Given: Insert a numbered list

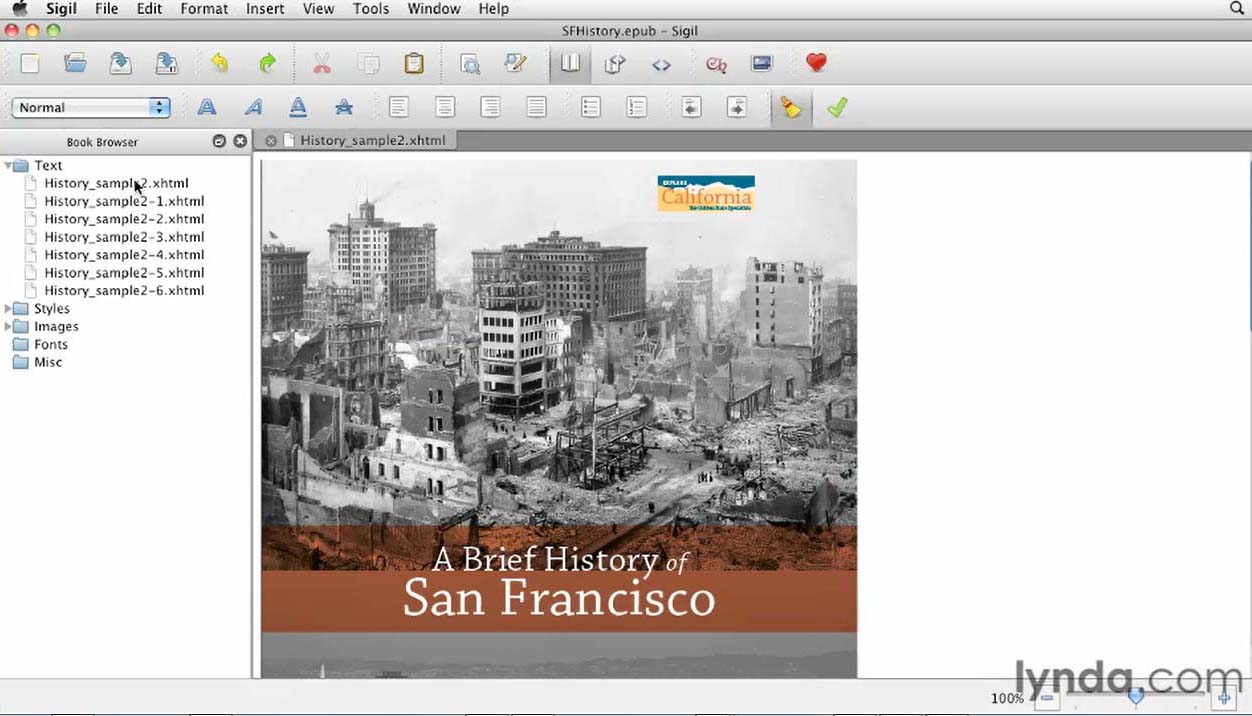Looking at the screenshot, I should coord(637,108).
